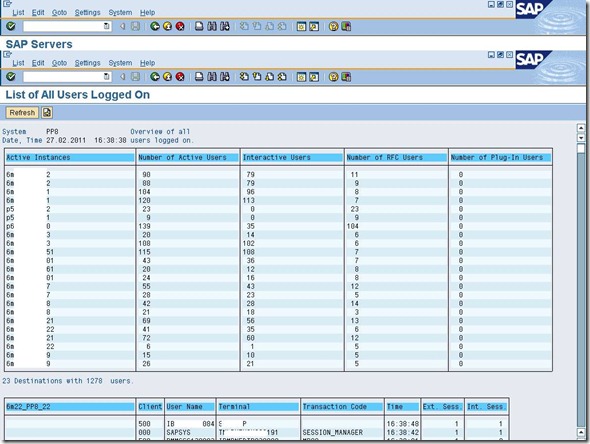Click red Cancel icon in SAP Servers toolbar
This screenshot has width=590, height=444.
click(180, 26)
